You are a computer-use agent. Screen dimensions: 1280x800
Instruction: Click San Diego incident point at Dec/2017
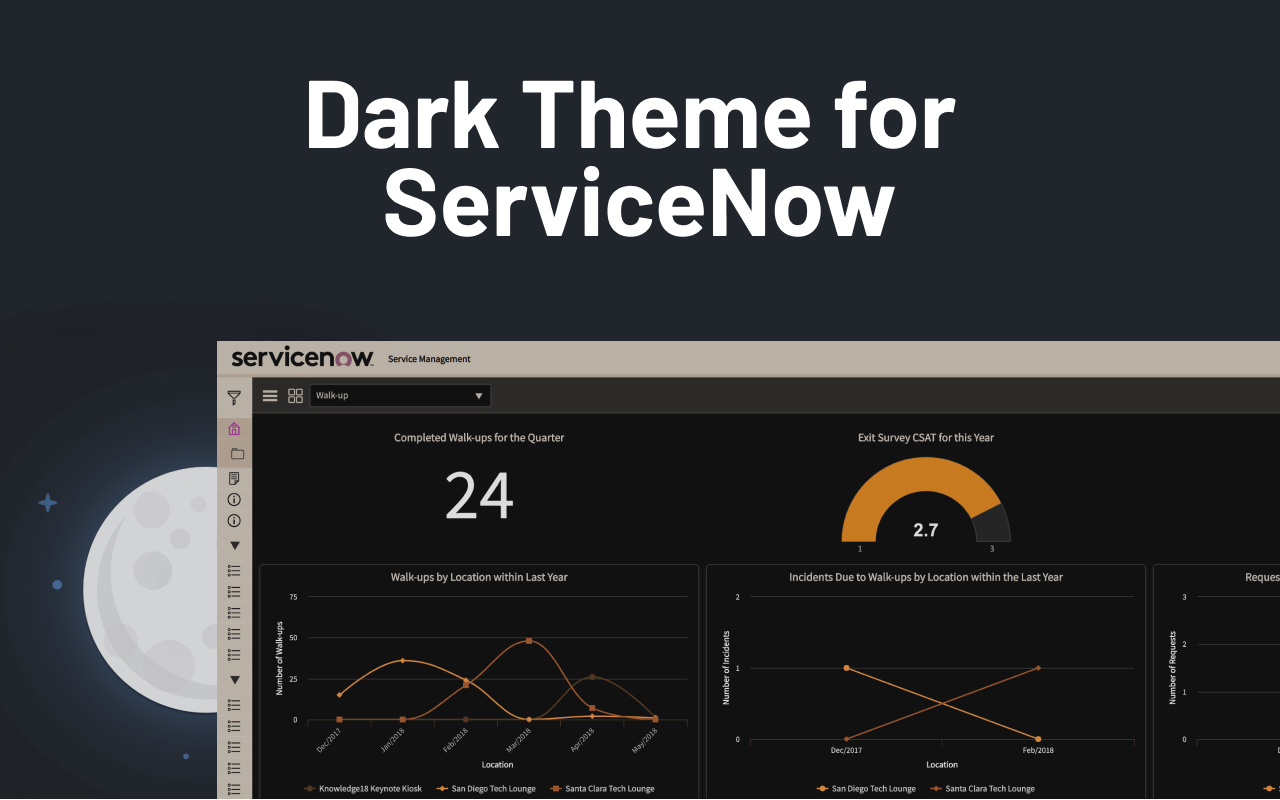click(846, 668)
